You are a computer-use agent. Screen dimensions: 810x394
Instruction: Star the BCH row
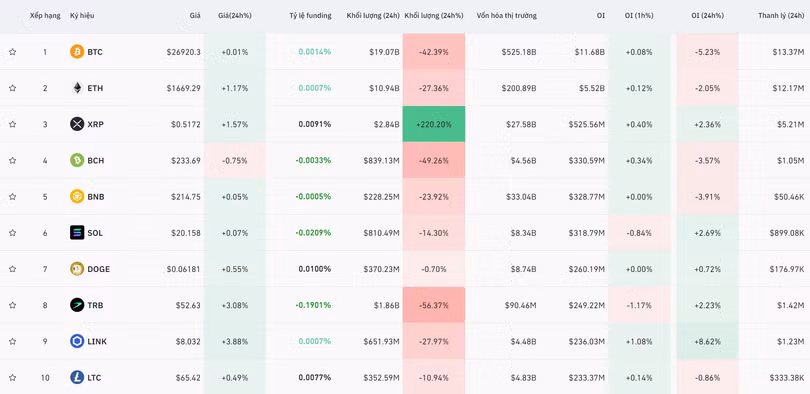pyautogui.click(x=12, y=160)
